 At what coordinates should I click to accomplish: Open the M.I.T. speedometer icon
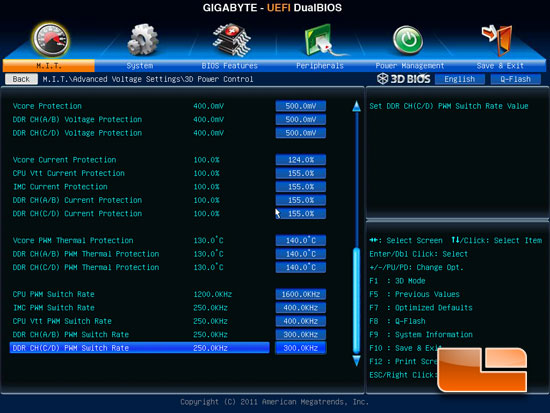click(x=50, y=40)
